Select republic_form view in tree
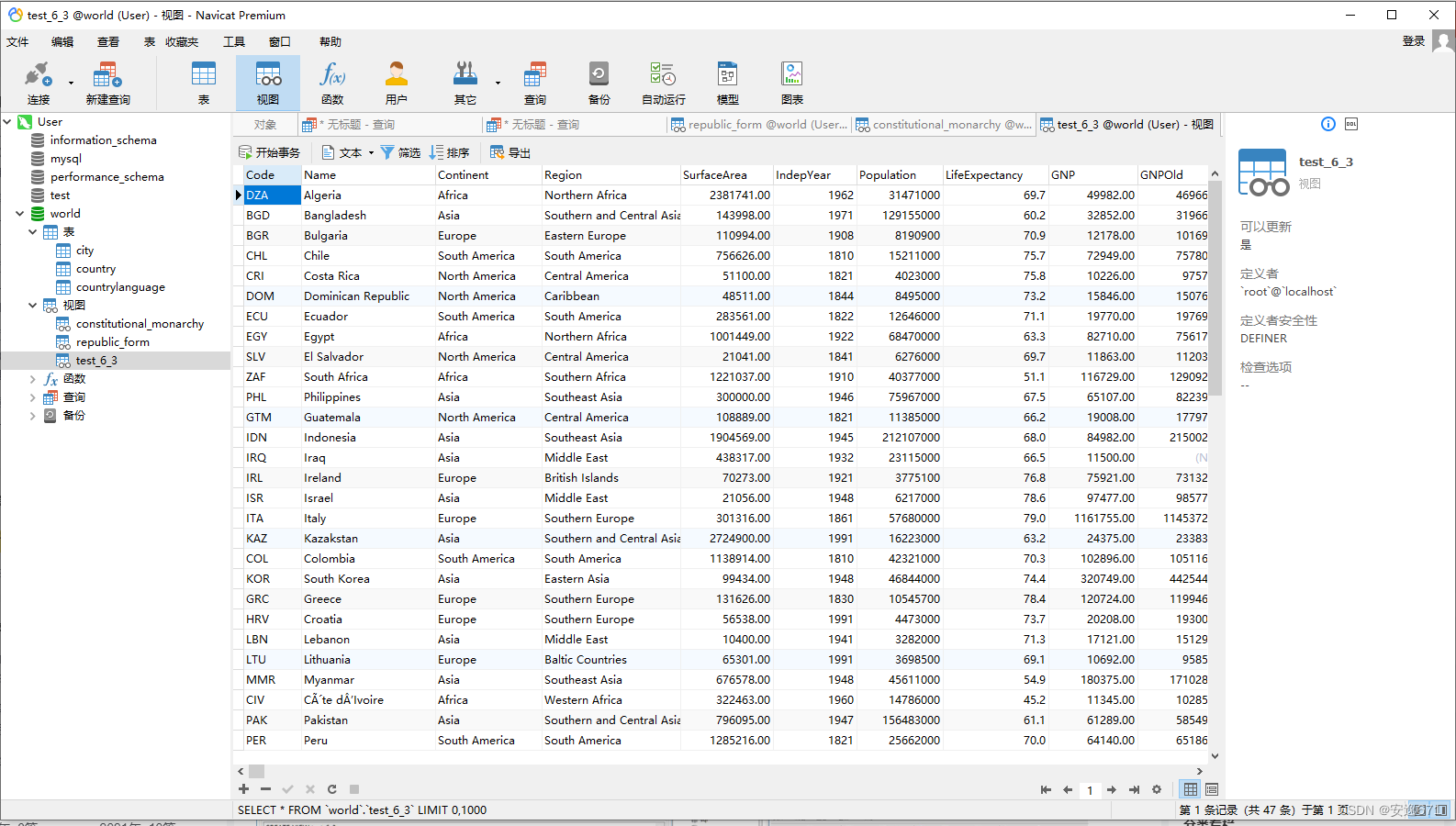The image size is (1456, 826). [x=113, y=341]
